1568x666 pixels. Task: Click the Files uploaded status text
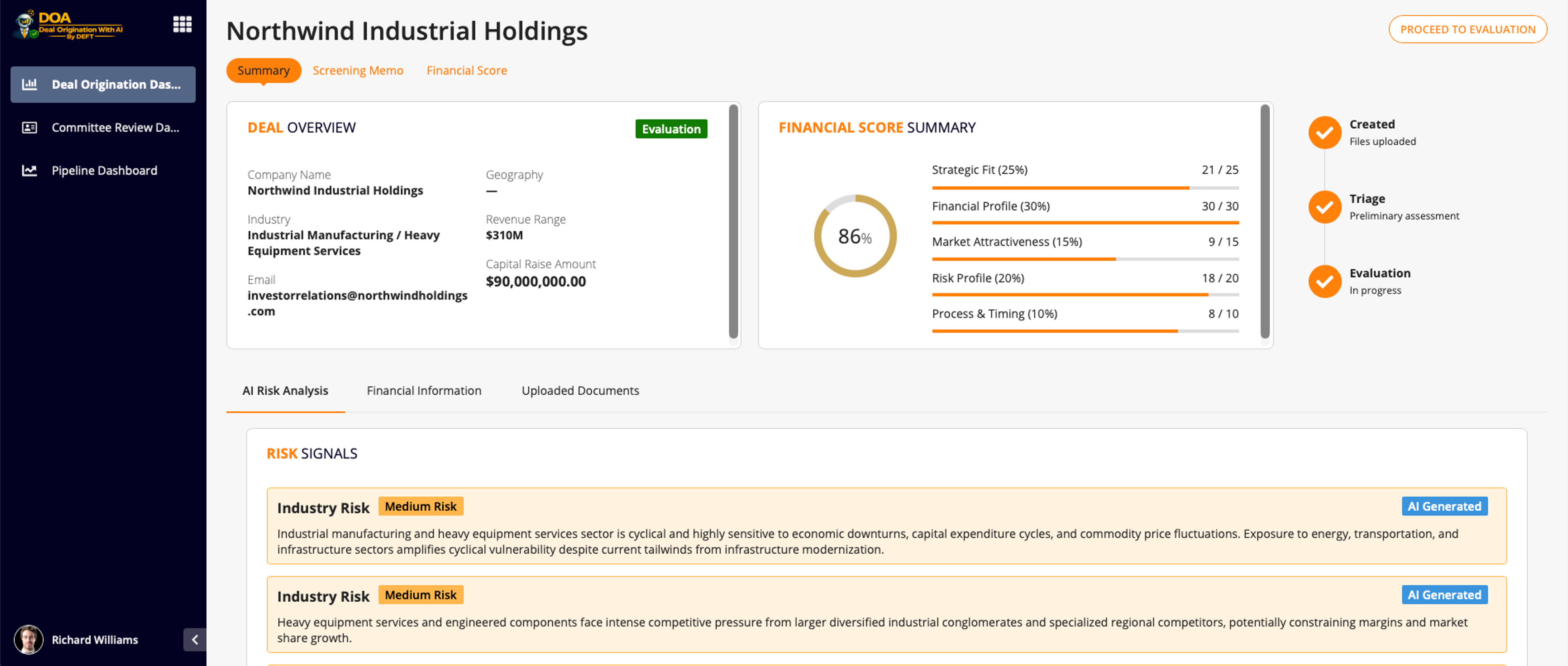[1382, 141]
